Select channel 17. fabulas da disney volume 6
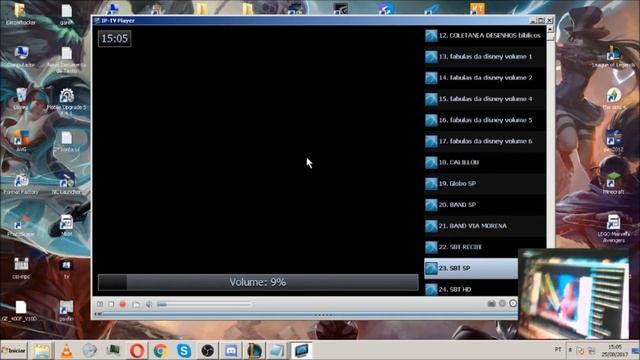 point(484,142)
